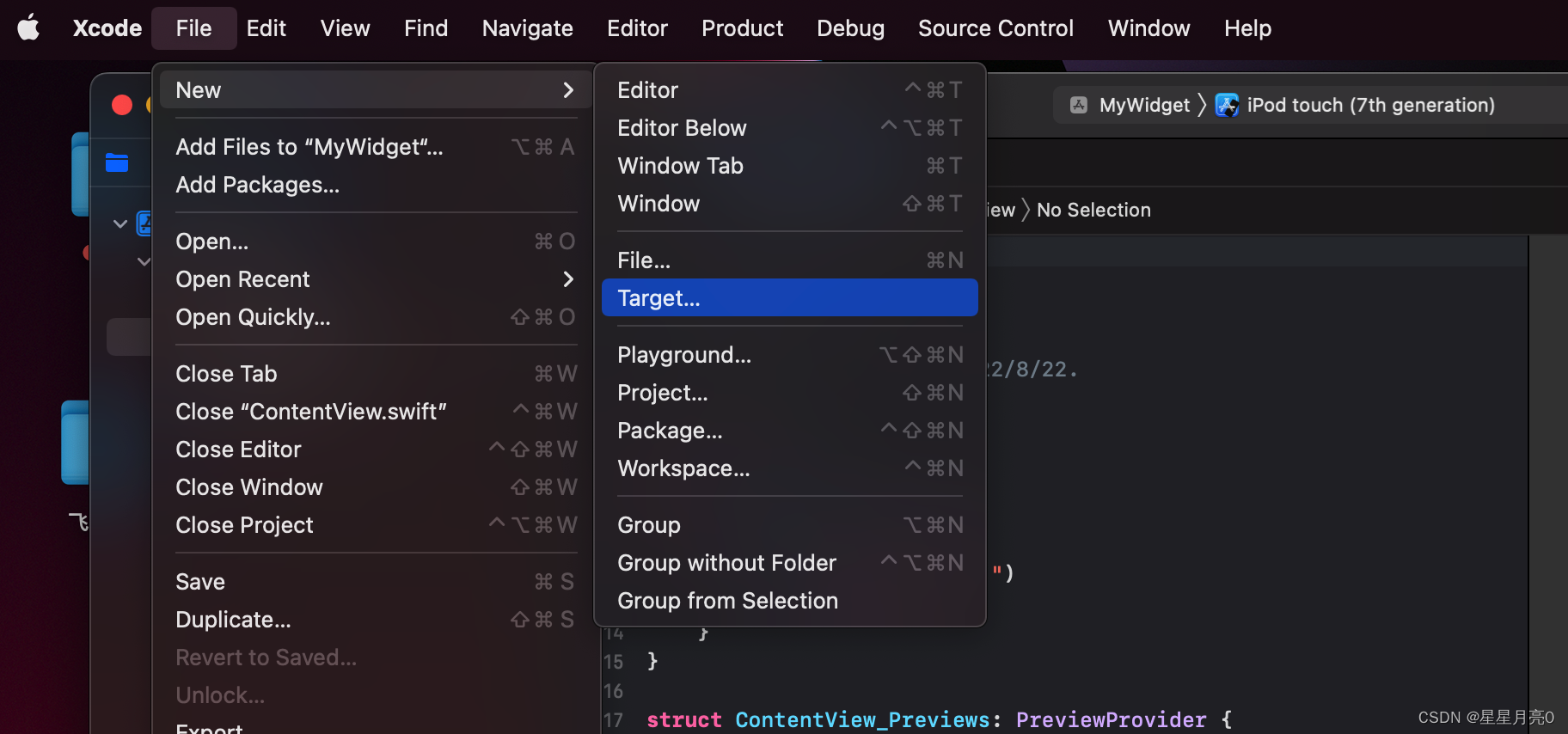Select New Playground…
1568x734 pixels.
(790, 355)
